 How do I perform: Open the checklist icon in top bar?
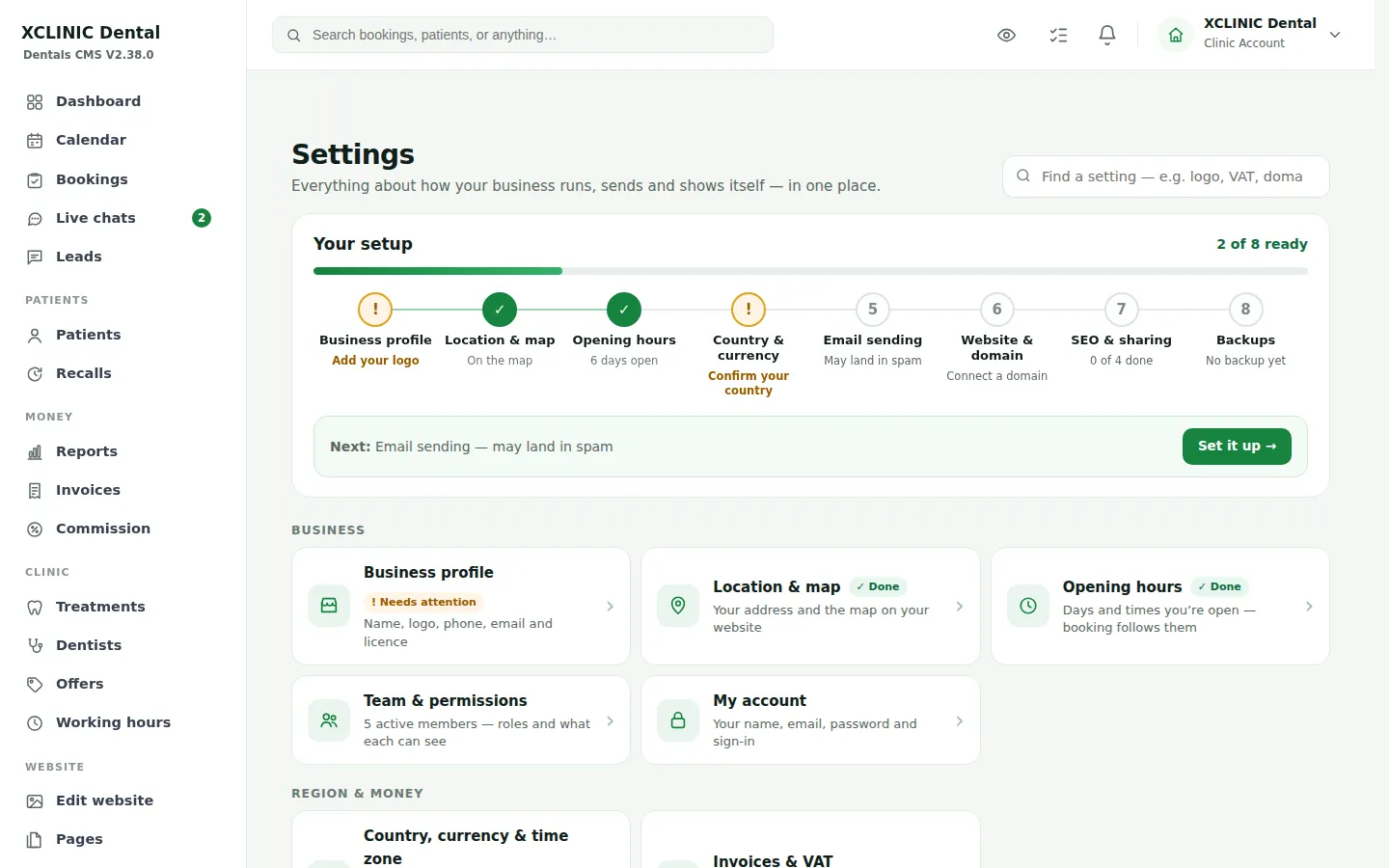click(1058, 35)
